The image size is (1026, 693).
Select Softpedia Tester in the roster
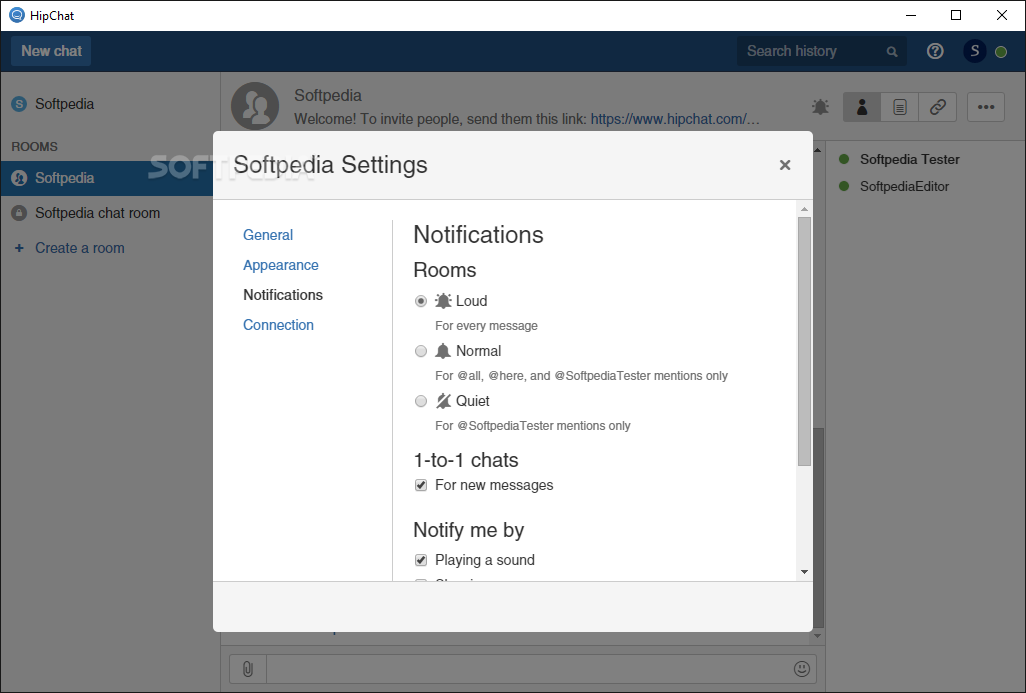[910, 160]
